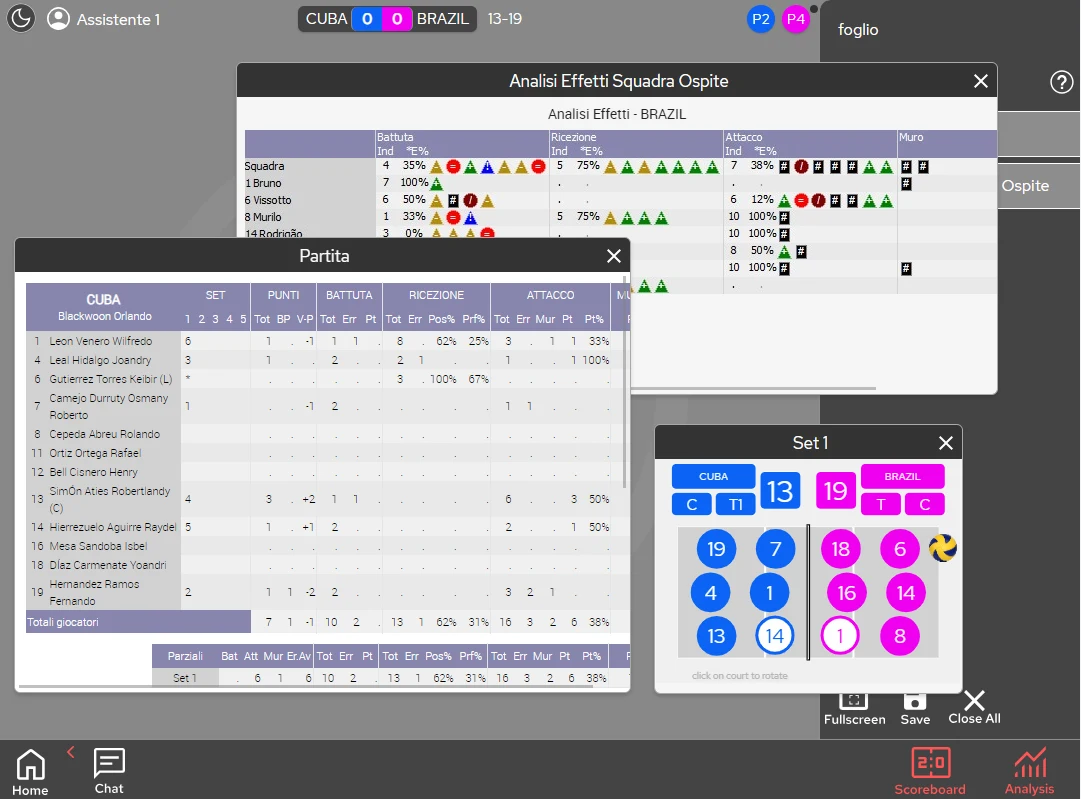Select Brazil libero 1 outlined circle

pos(840,636)
